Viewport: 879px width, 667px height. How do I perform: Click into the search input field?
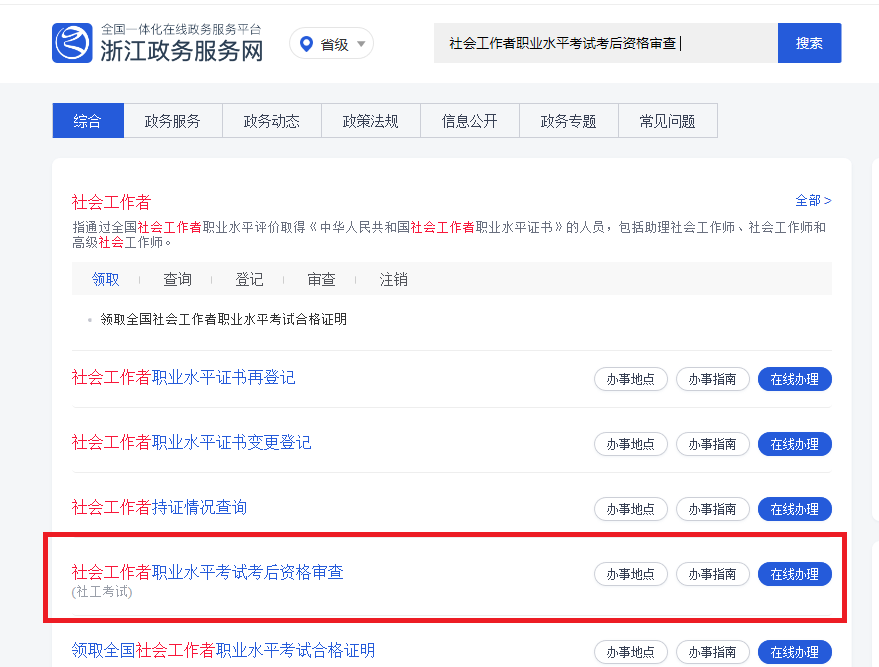pyautogui.click(x=605, y=43)
